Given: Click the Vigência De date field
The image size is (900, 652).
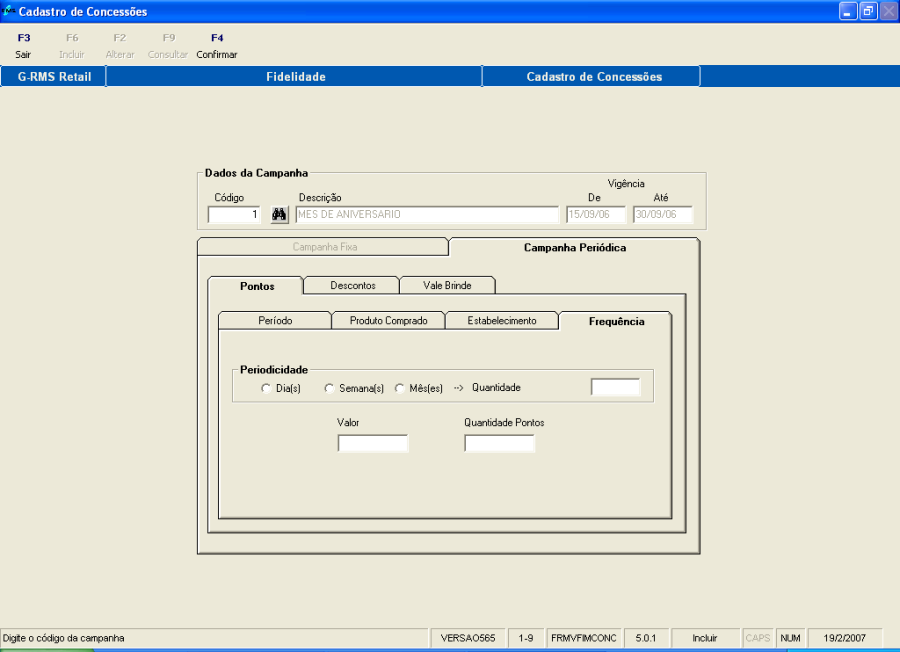Looking at the screenshot, I should (596, 215).
